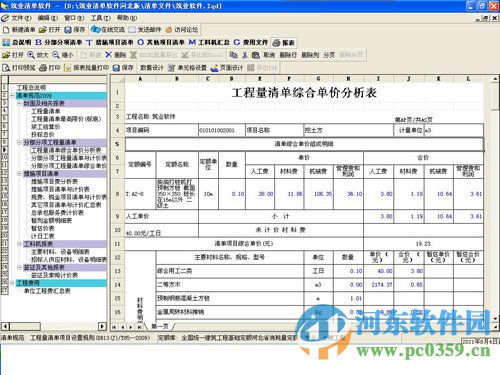Switch to C 费用文件 tab
The width and height of the screenshot is (500, 375).
click(x=251, y=42)
